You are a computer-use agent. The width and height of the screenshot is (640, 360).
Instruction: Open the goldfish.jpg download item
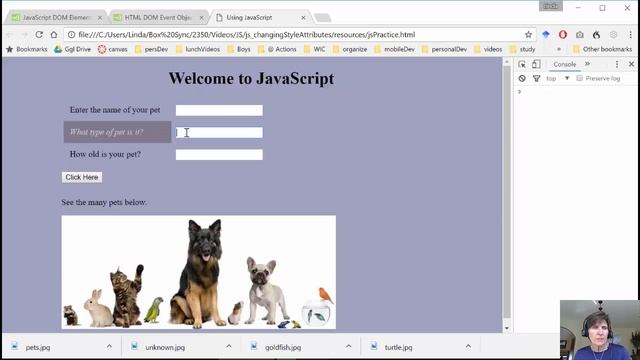point(282,347)
